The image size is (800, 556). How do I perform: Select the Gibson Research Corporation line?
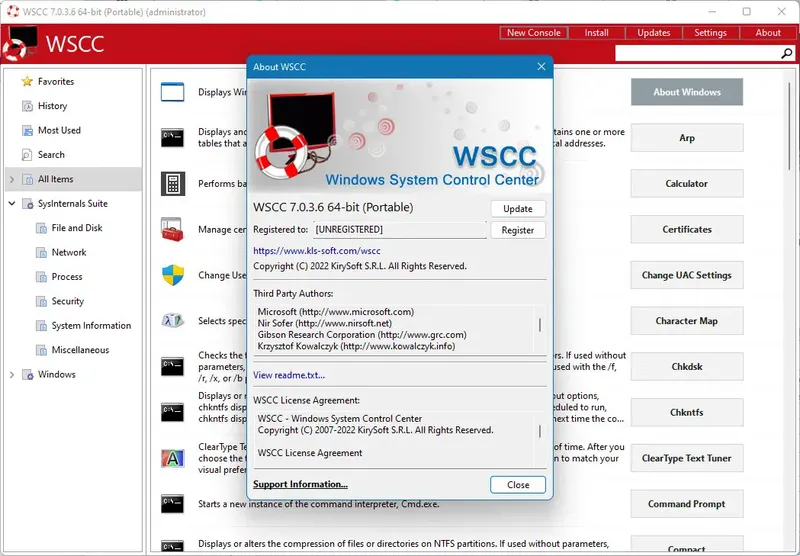[362, 335]
